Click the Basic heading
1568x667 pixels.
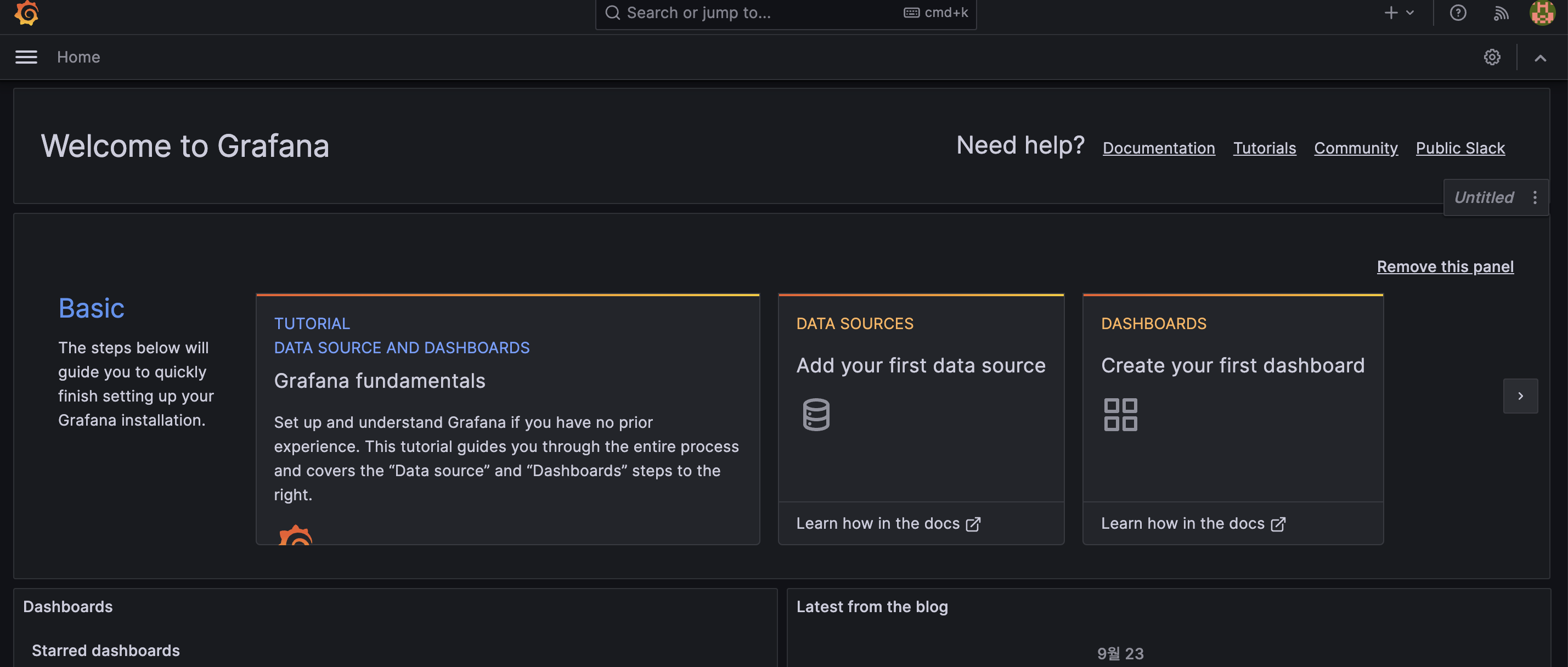pyautogui.click(x=91, y=308)
